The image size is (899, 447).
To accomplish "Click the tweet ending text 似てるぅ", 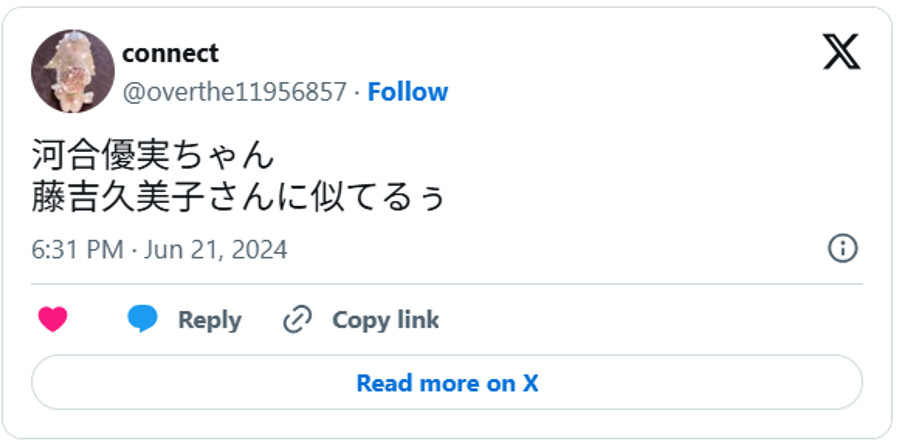I will click(x=391, y=197).
